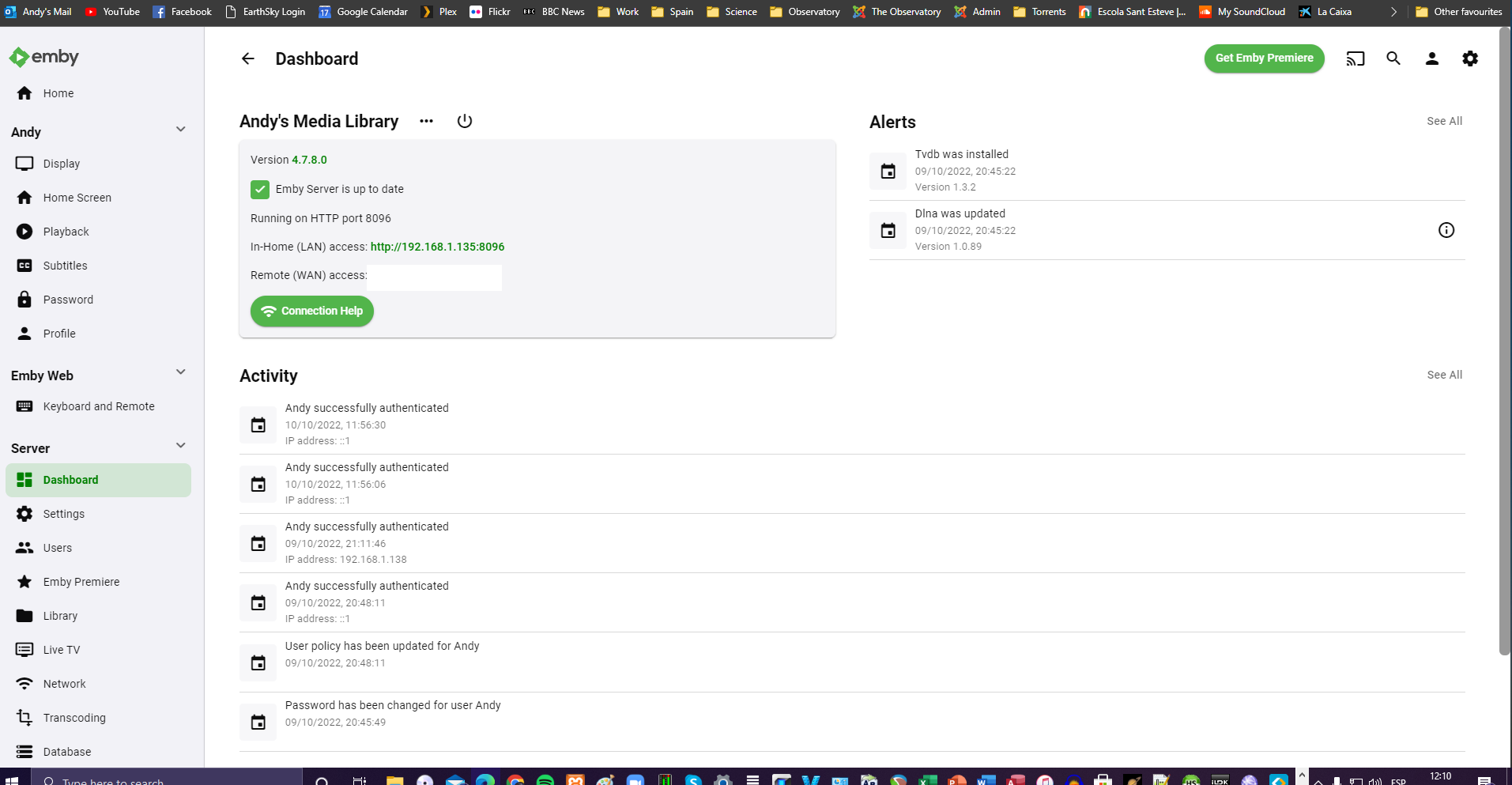The height and width of the screenshot is (785, 1512).
Task: Click the Users icon in sidebar
Action: [25, 548]
